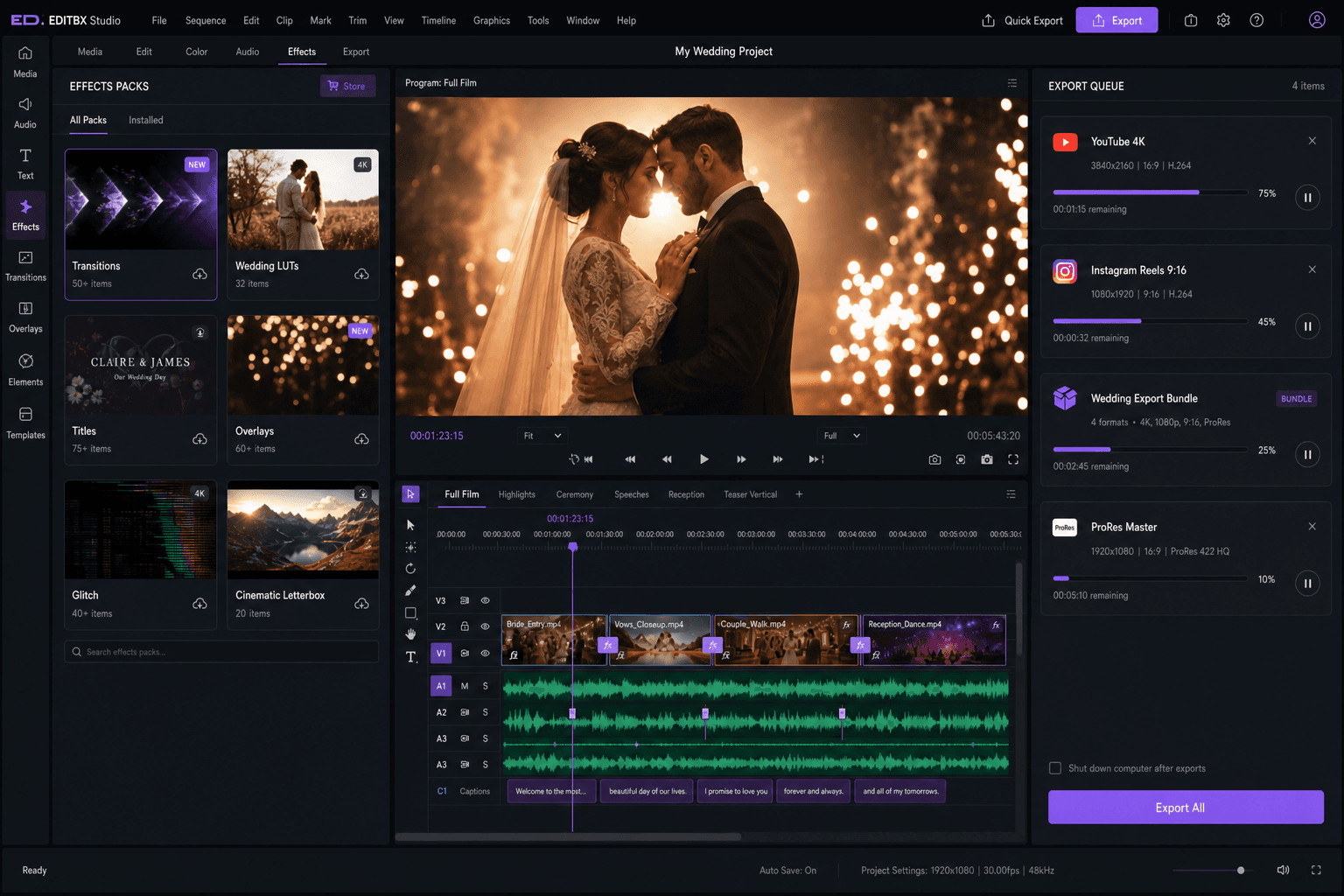Select the 'forever and always.' caption
The image size is (1344, 896).
point(813,791)
